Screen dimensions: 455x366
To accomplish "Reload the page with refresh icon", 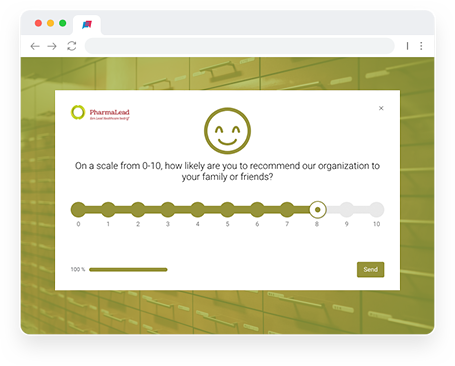I will 72,46.
